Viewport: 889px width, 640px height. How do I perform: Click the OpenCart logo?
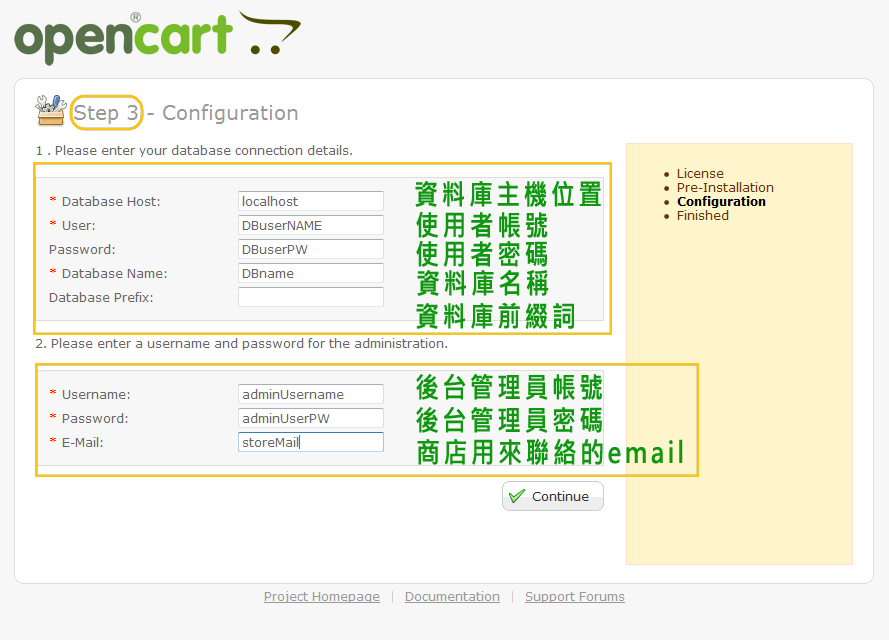pos(158,37)
